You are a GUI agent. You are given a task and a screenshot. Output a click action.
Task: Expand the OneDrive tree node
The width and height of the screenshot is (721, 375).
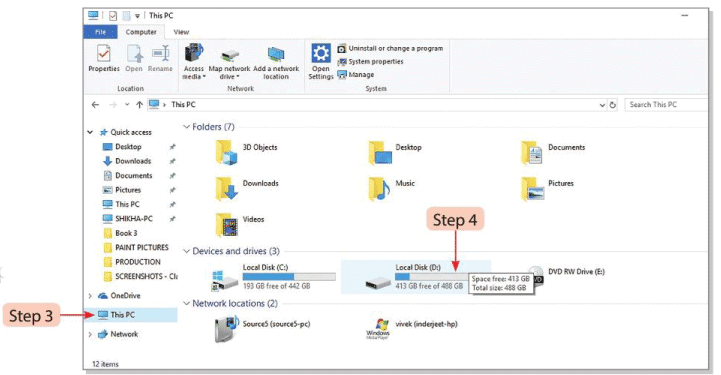pos(90,295)
